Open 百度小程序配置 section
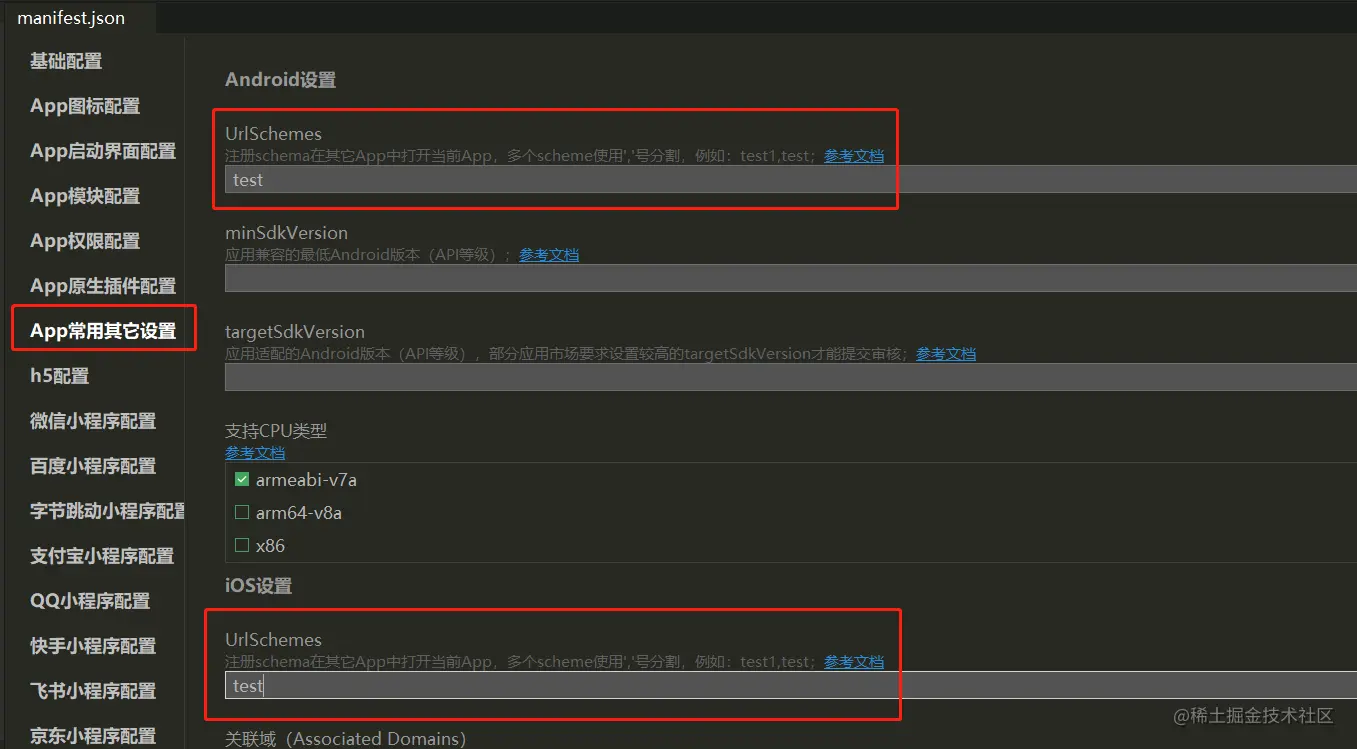This screenshot has width=1357, height=749. pos(93,466)
